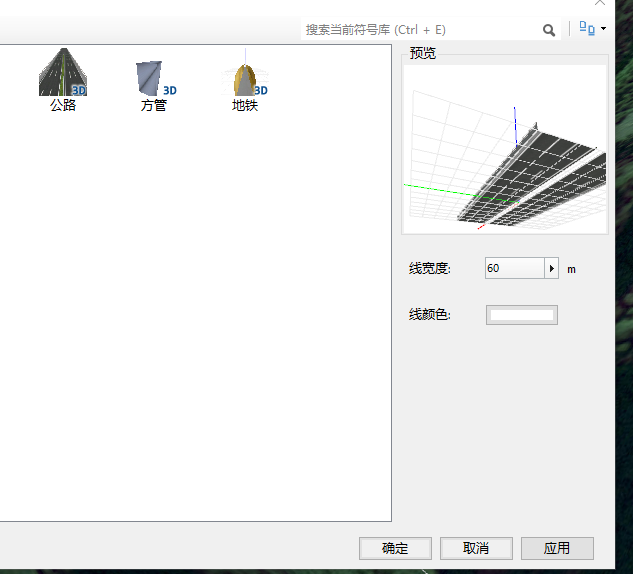The height and width of the screenshot is (574, 633).
Task: Click the 预览 group label
Action: tap(423, 53)
